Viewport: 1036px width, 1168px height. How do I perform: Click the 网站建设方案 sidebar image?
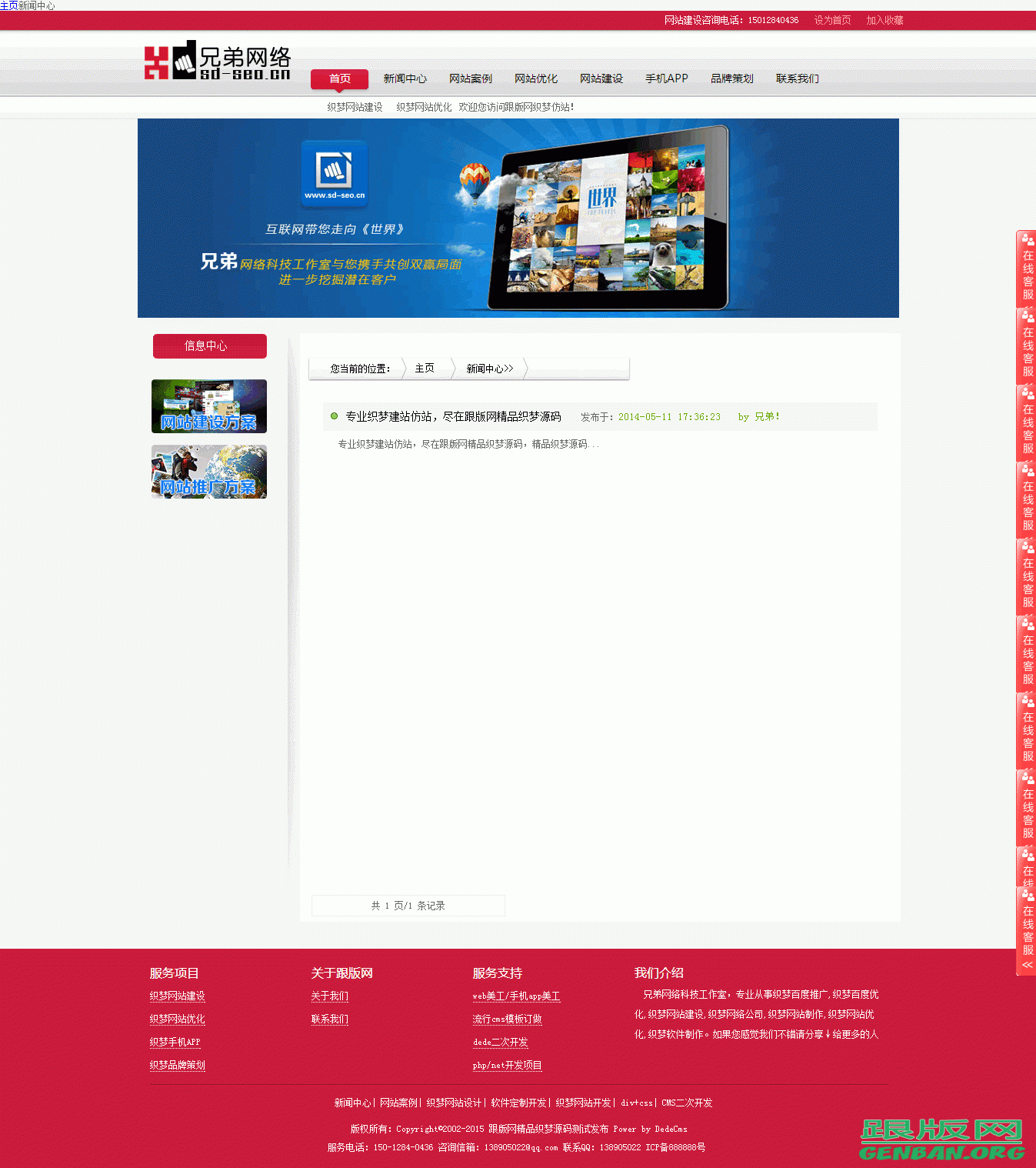[208, 406]
